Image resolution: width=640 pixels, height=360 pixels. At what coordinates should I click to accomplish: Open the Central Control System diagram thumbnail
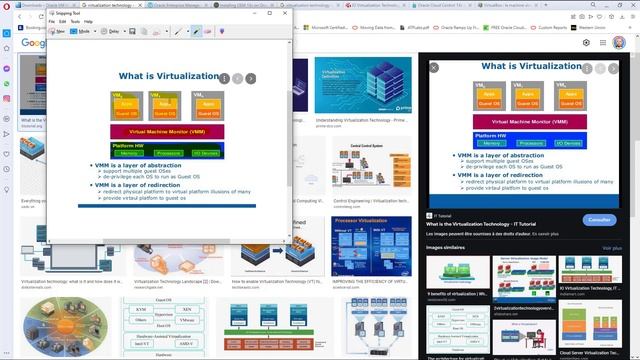pyautogui.click(x=371, y=166)
